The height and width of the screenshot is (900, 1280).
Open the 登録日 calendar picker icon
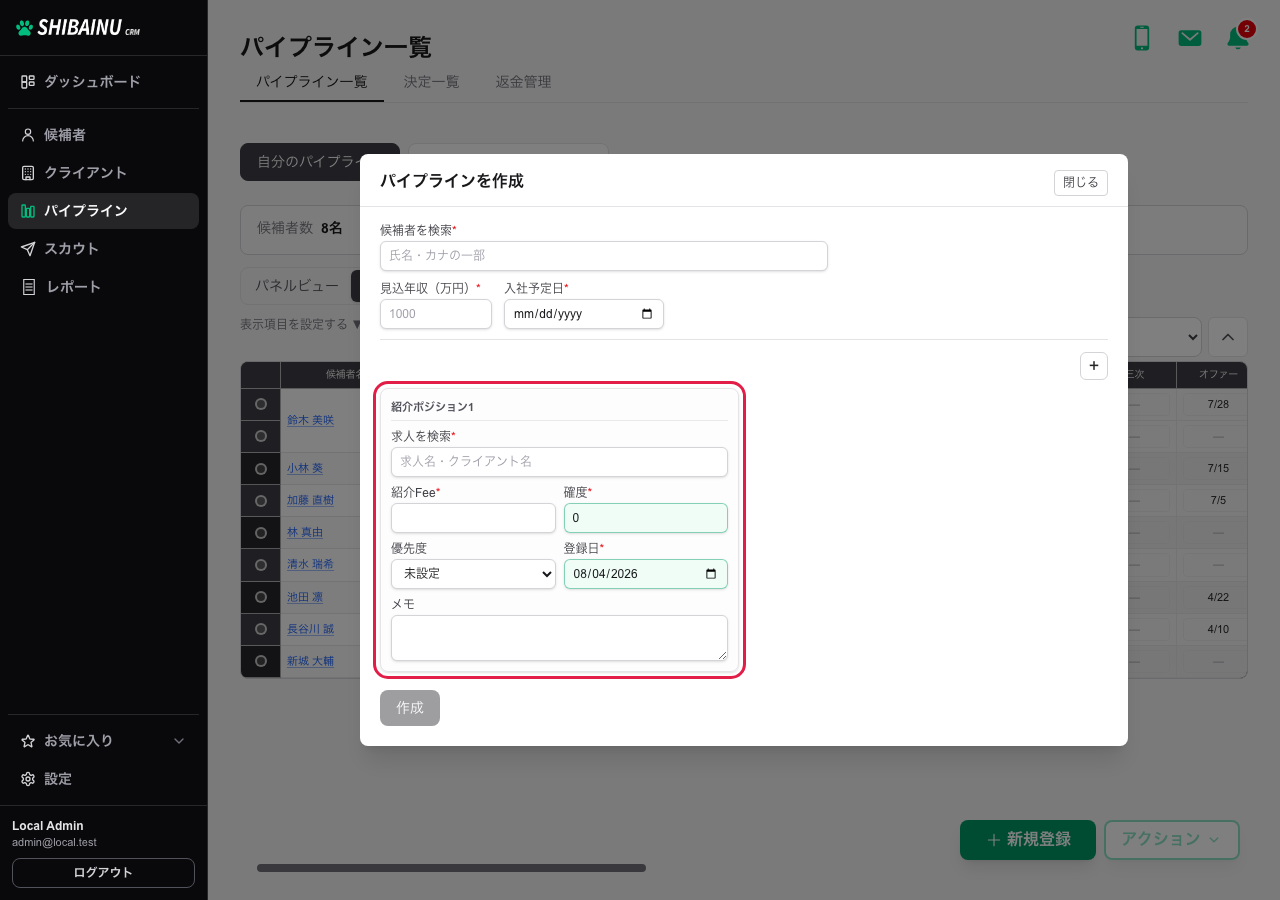pos(711,574)
